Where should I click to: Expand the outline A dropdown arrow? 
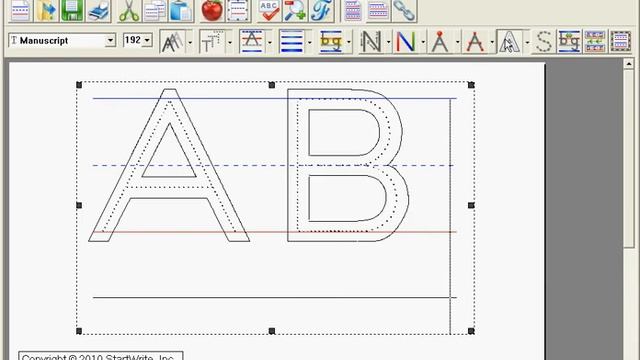[x=527, y=42]
